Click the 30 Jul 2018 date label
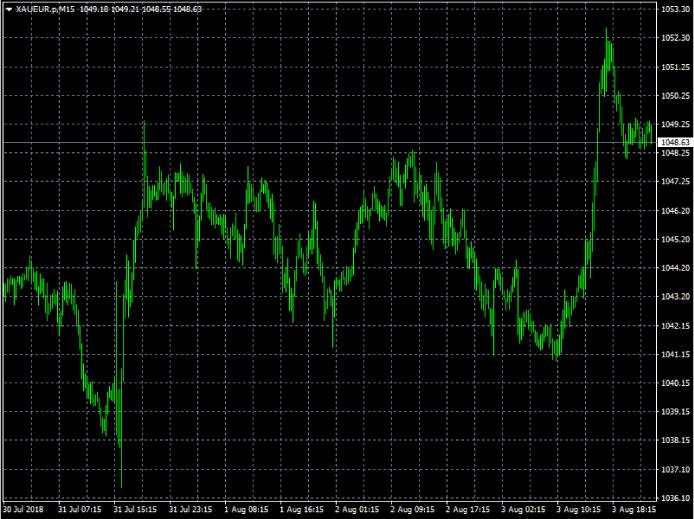Image resolution: width=694 pixels, height=519 pixels. tap(22, 509)
